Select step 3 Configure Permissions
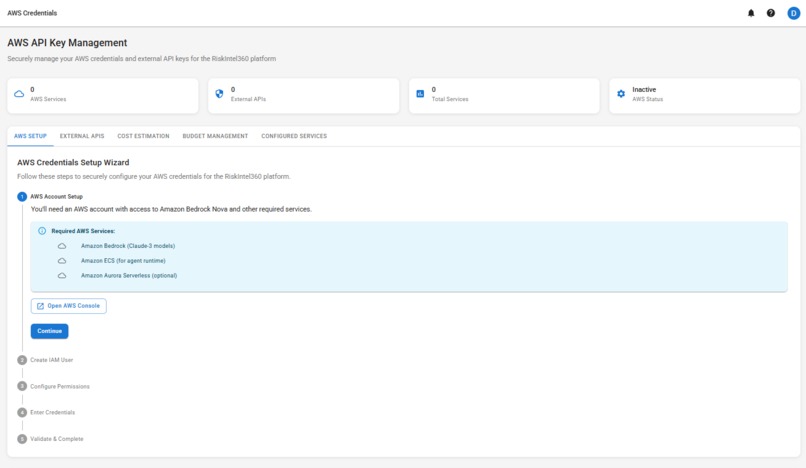This screenshot has width=806, height=468. (x=53, y=386)
